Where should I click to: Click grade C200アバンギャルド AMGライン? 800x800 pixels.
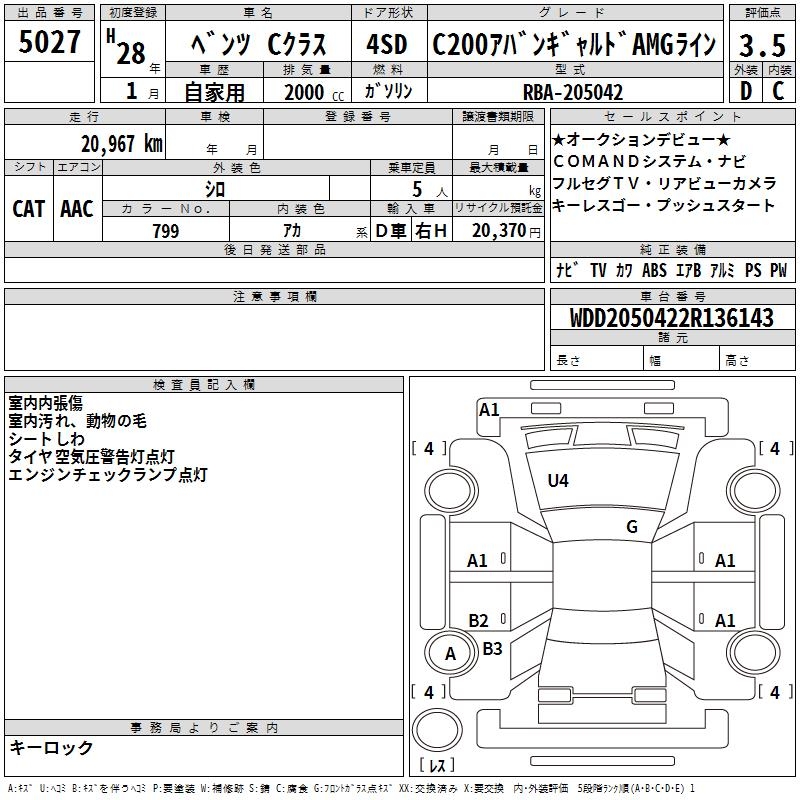(574, 44)
